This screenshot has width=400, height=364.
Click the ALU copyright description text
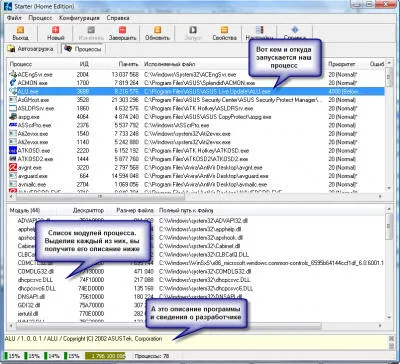[83, 338]
